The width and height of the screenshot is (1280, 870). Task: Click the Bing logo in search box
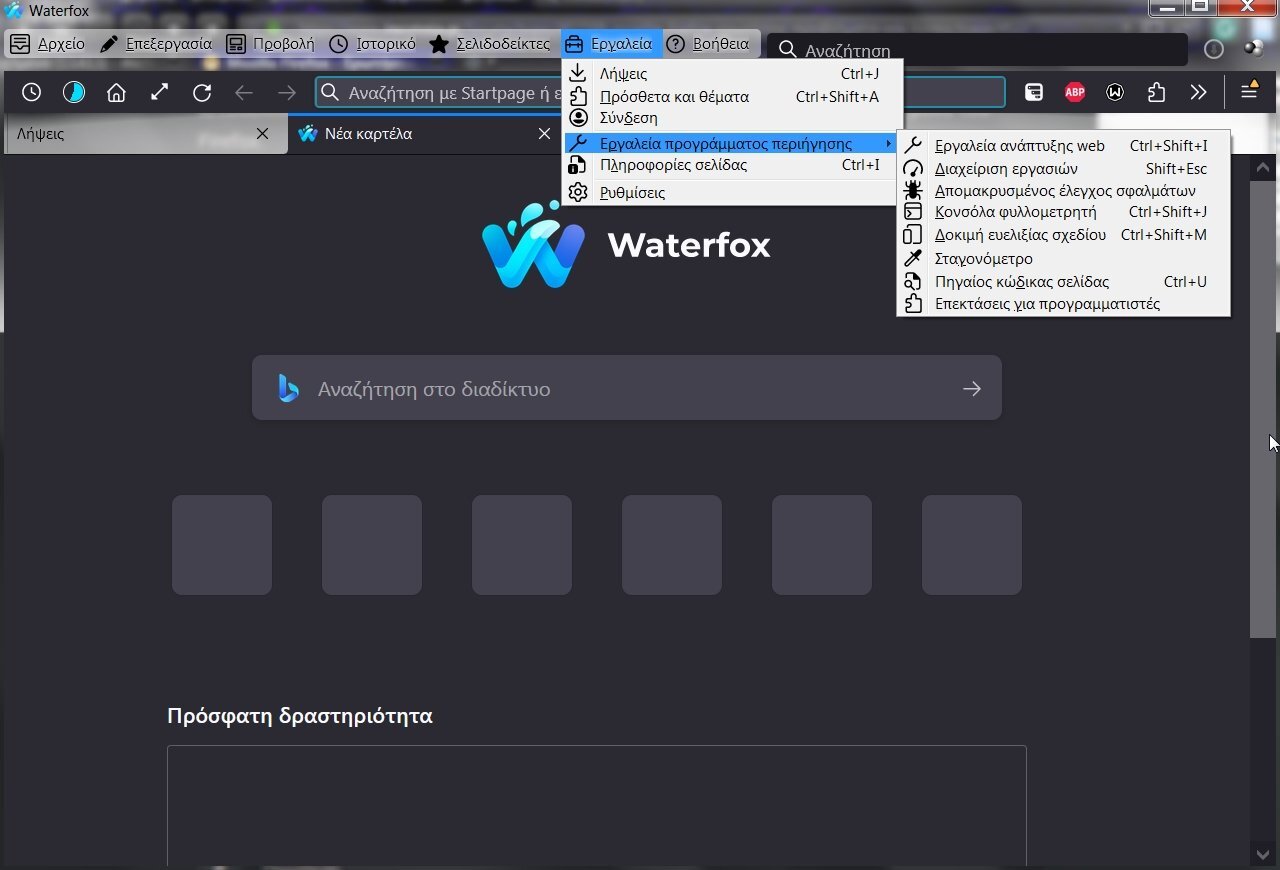point(288,388)
